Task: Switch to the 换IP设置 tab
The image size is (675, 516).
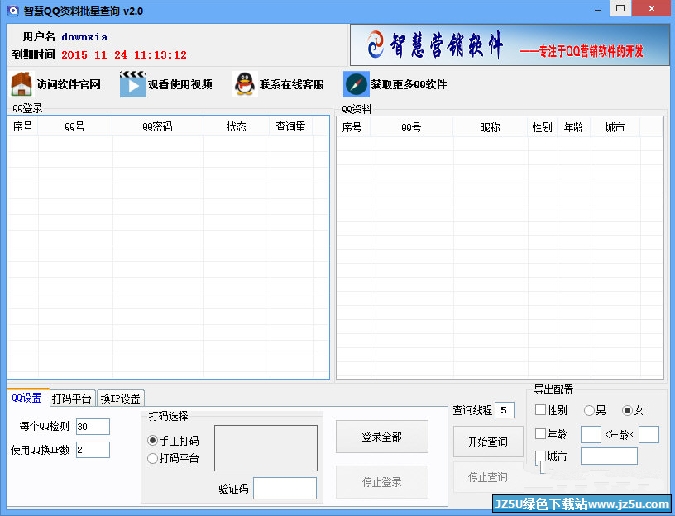Action: coord(121,399)
